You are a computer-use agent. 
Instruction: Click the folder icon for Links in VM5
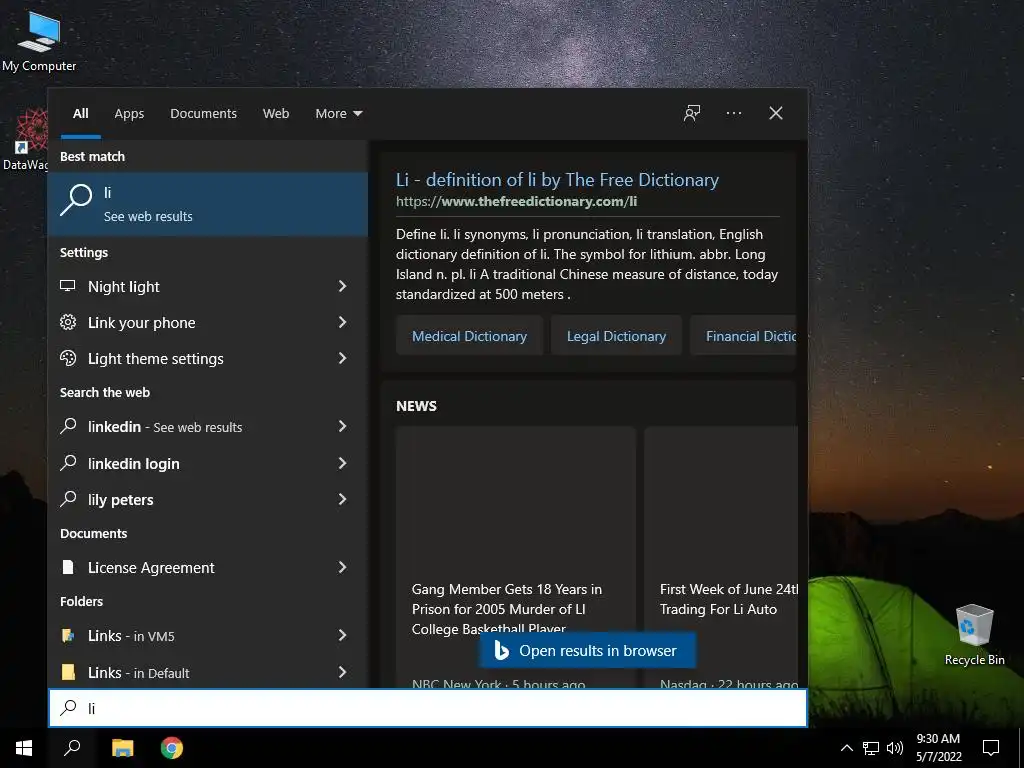tap(68, 635)
